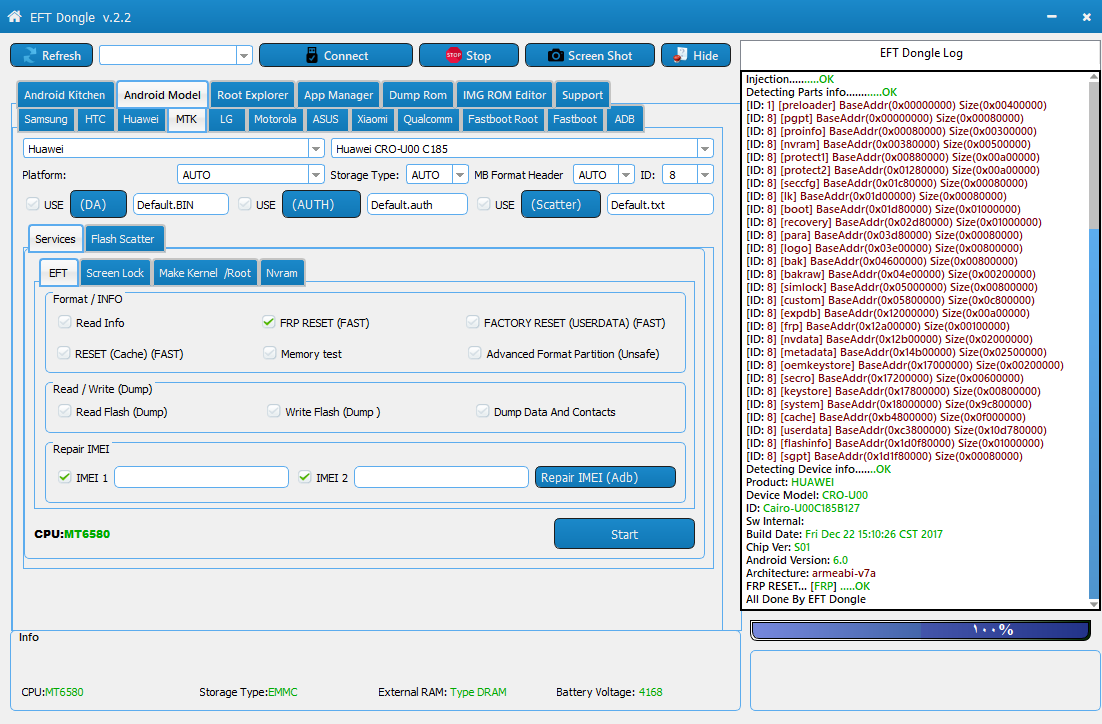Minimize the EFT Dongle window
1102x724 pixels.
[x=1051, y=16]
